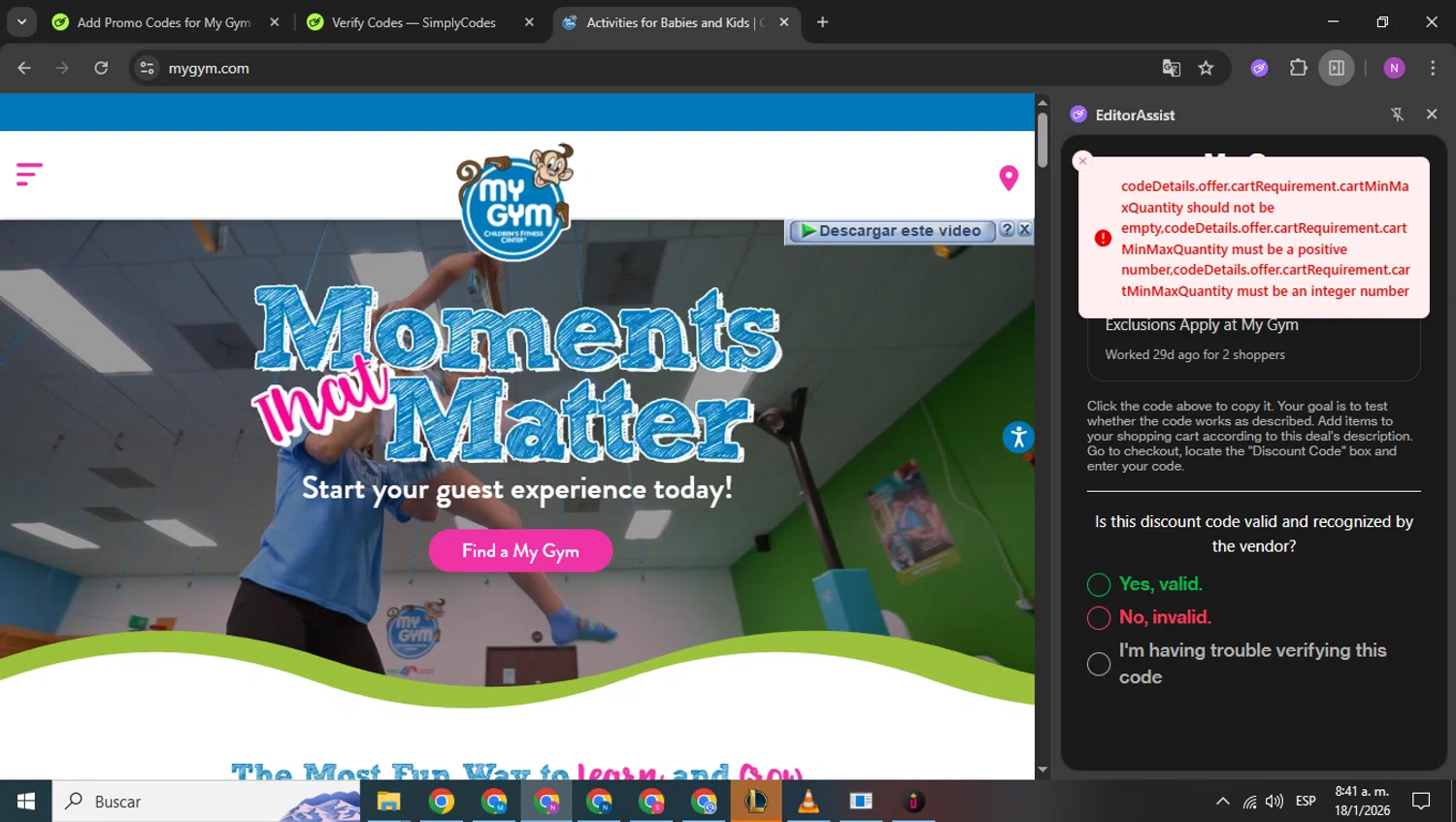
Task: Click the Find a My Gym button
Action: tap(520, 551)
